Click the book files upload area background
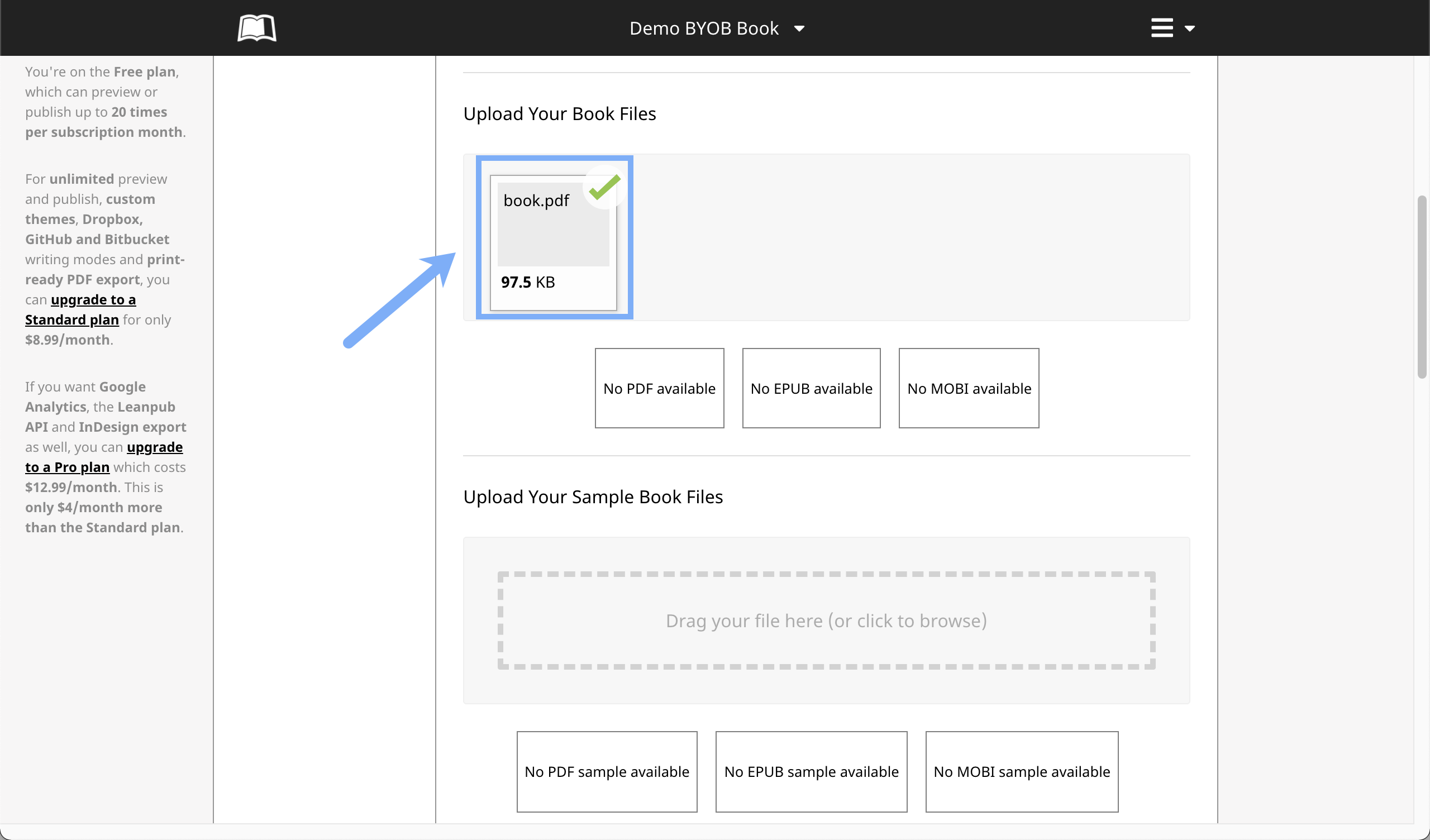Image resolution: width=1430 pixels, height=840 pixels. coord(908,237)
